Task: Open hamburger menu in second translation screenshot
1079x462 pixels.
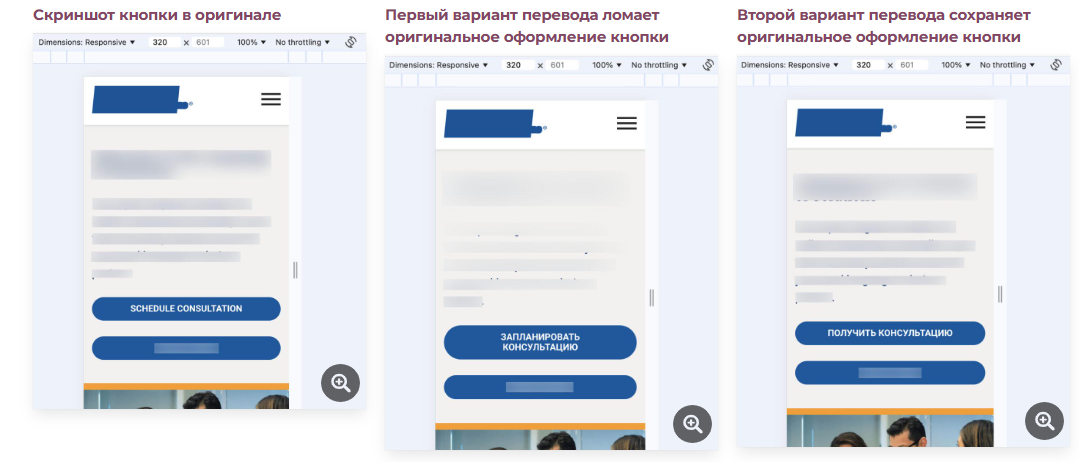Action: 976,122
